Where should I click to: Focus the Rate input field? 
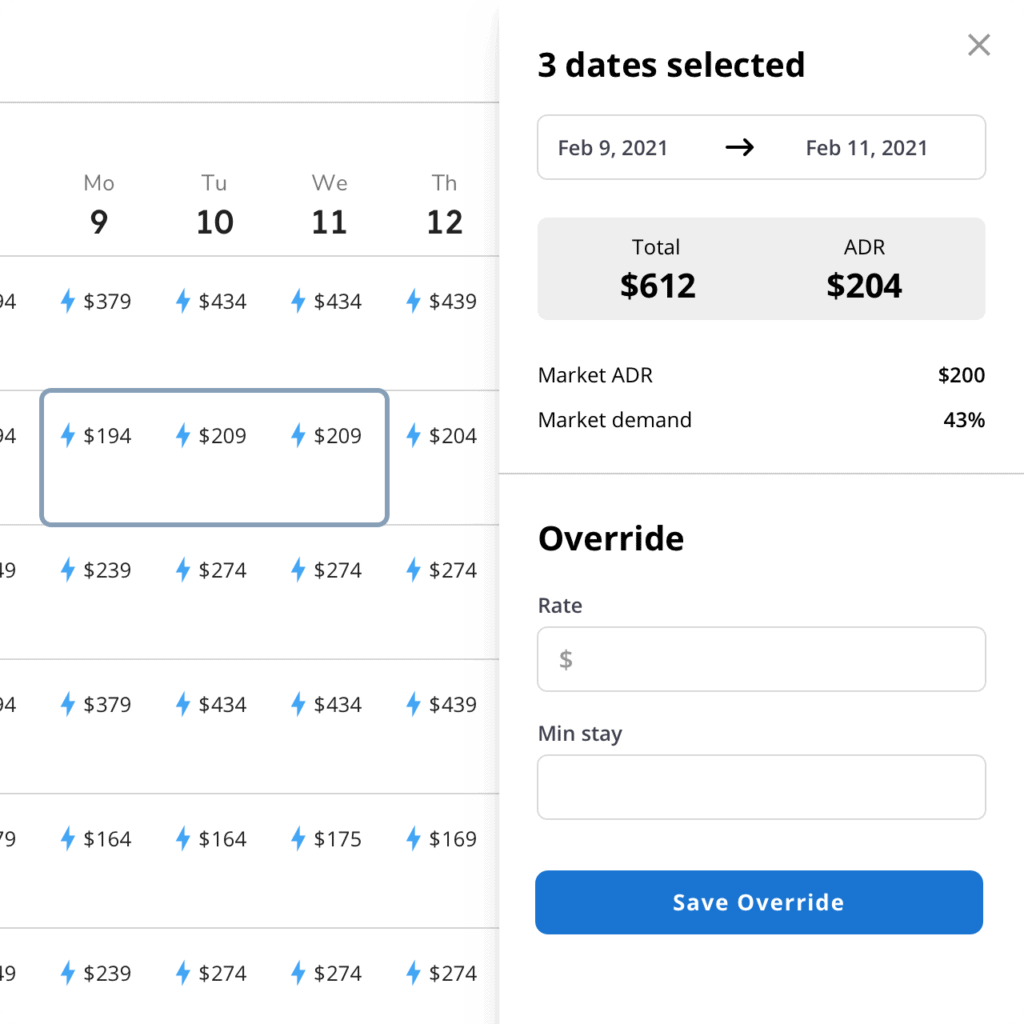coord(761,659)
